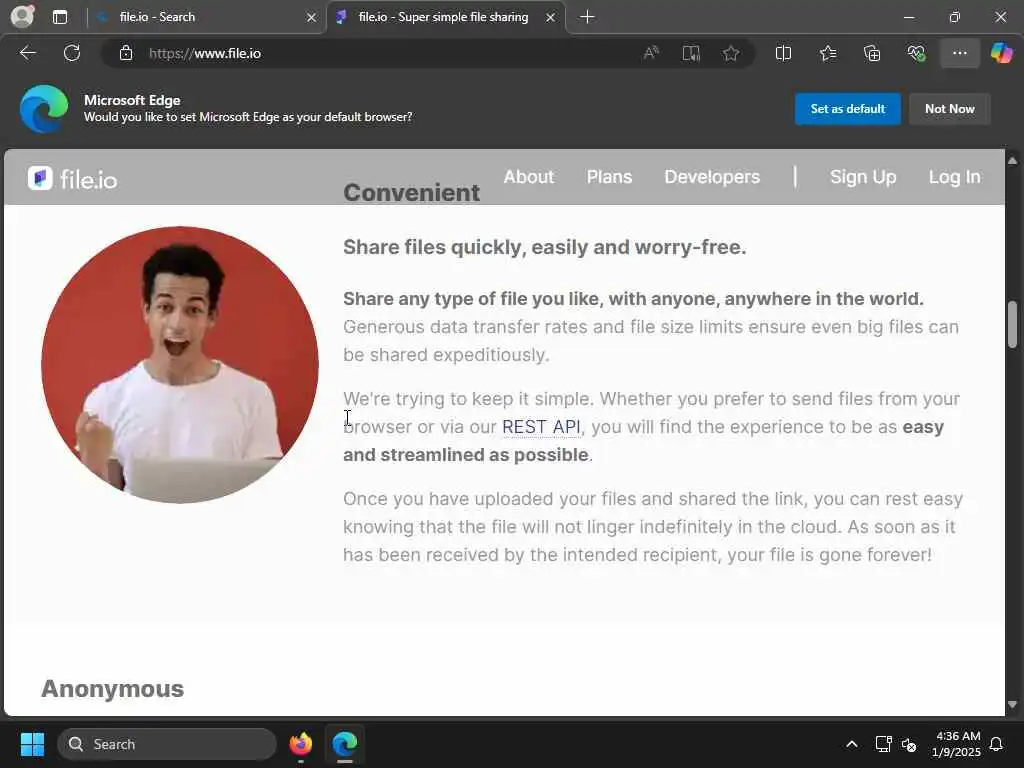This screenshot has width=1024, height=768.
Task: Click 'Share files quickly, easily and worry-free.' text
Action: point(545,247)
